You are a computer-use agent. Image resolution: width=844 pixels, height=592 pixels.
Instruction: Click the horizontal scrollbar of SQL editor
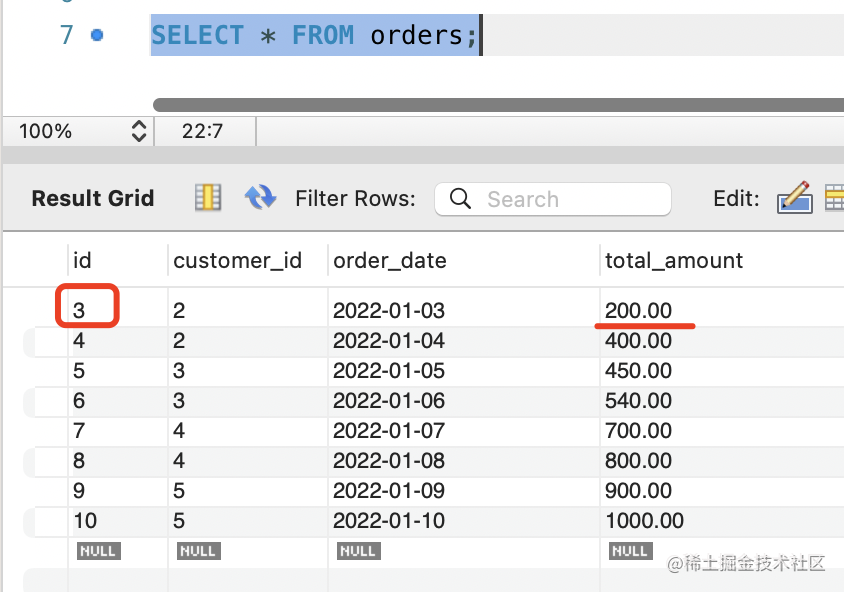[x=498, y=105]
